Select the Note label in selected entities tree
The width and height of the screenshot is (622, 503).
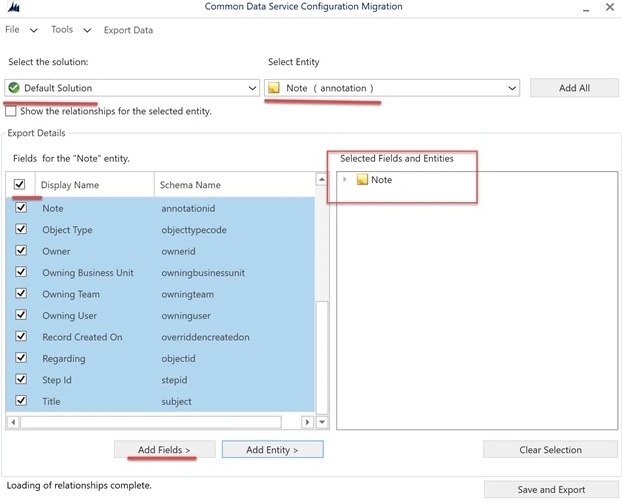382,180
